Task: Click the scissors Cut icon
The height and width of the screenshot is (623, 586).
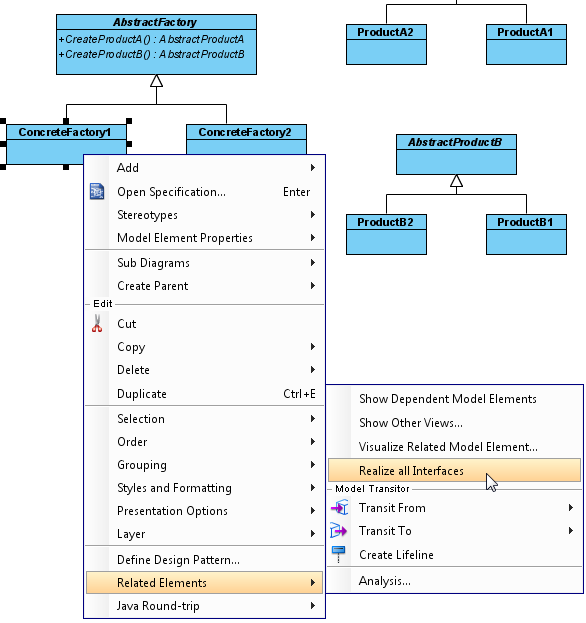Action: point(97,323)
